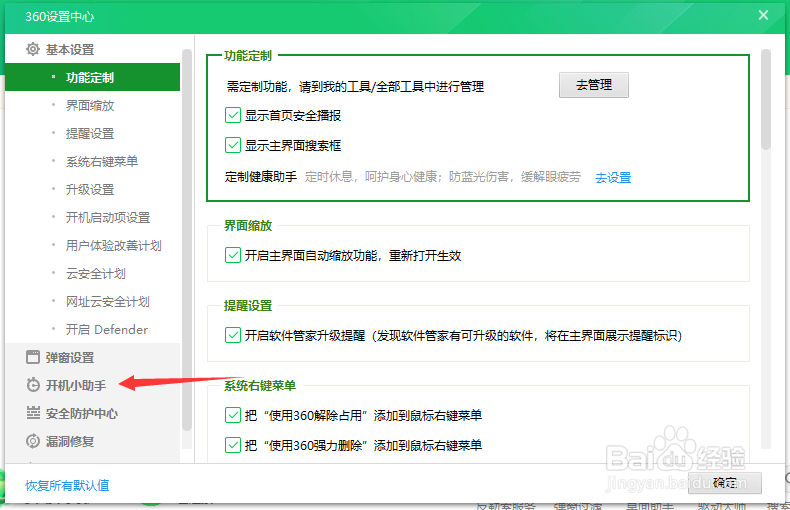Toggle 开启软件管家升级提醒 checkbox
The width and height of the screenshot is (790, 510).
[x=233, y=335]
